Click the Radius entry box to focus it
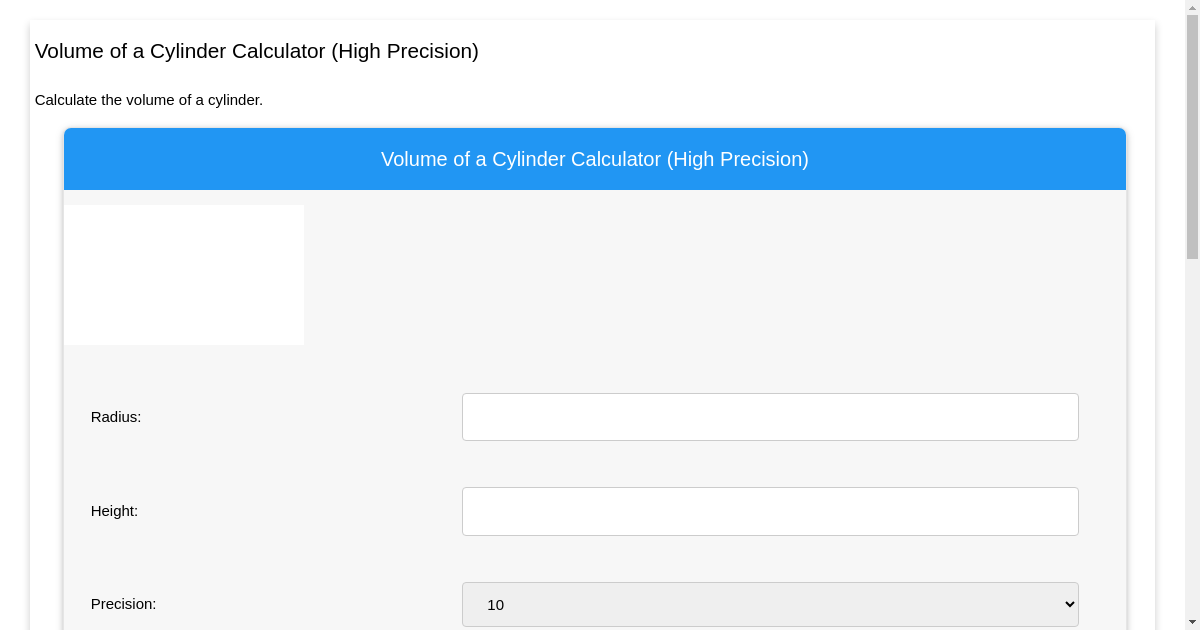Image resolution: width=1200 pixels, height=630 pixels. point(770,417)
